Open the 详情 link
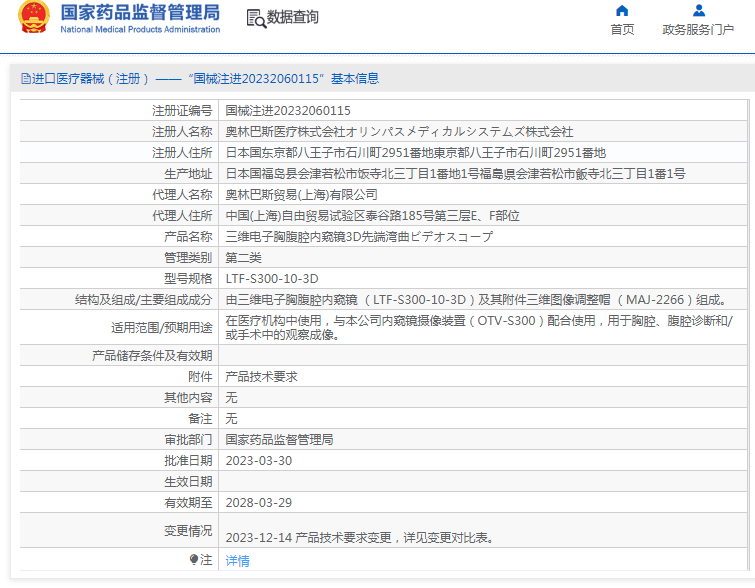The image size is (755, 588). point(237,561)
